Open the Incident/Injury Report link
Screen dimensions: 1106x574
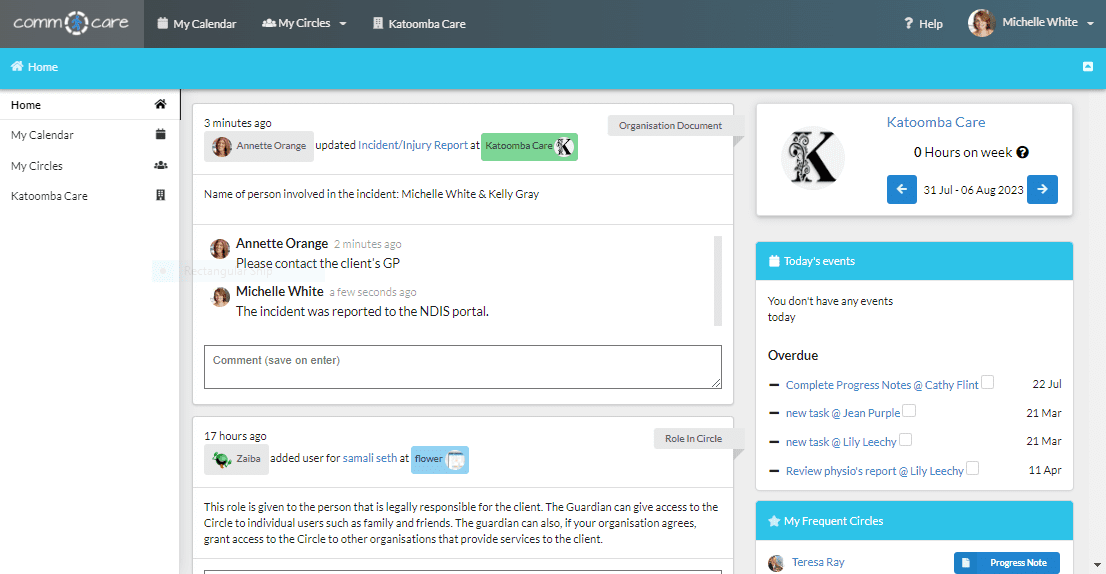pos(412,146)
